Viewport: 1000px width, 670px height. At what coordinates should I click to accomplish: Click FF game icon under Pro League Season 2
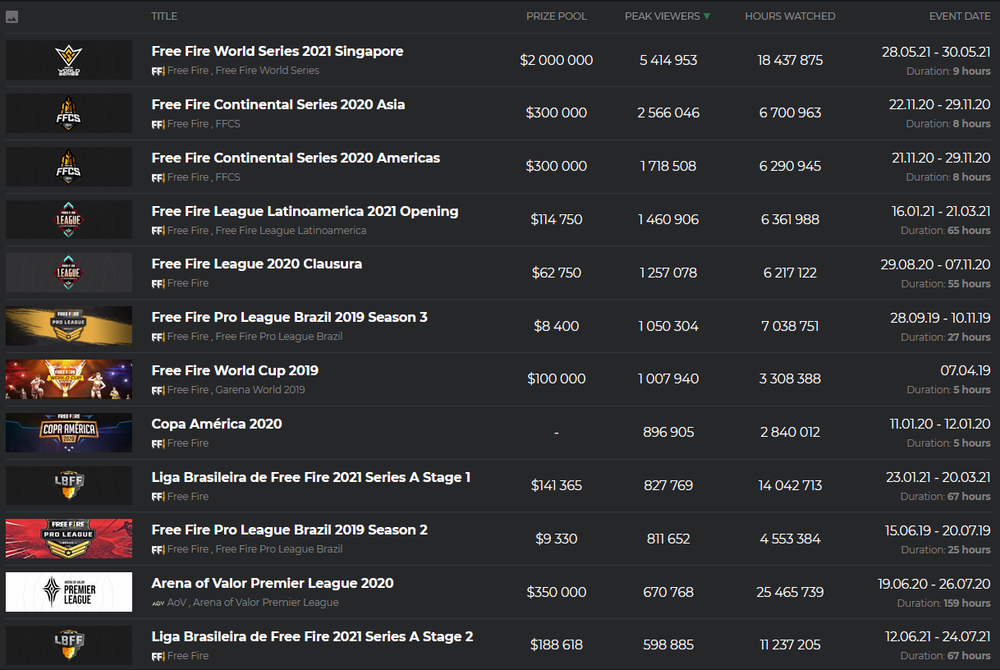158,550
